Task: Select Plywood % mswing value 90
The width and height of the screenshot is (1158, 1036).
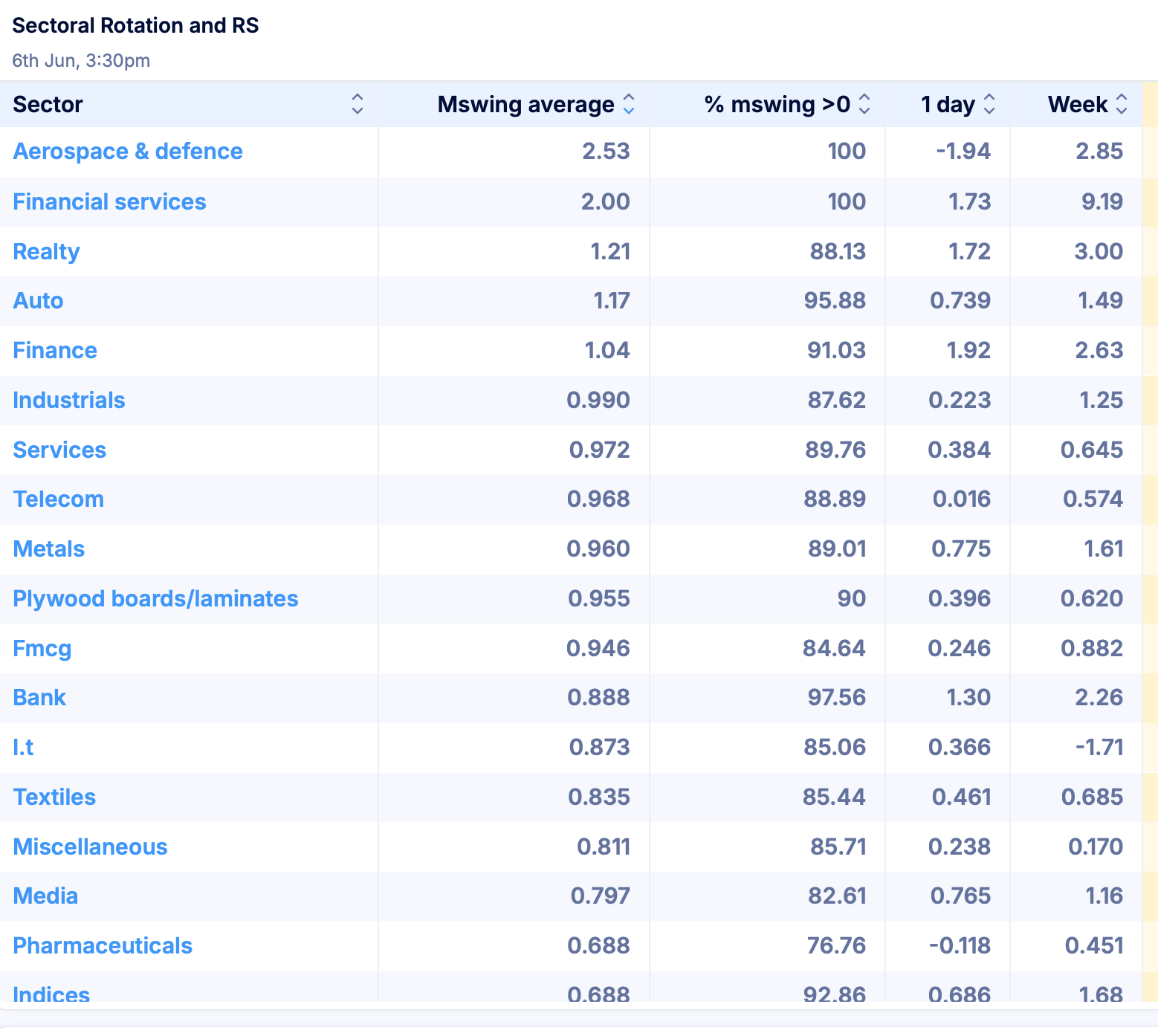Action: click(x=852, y=599)
